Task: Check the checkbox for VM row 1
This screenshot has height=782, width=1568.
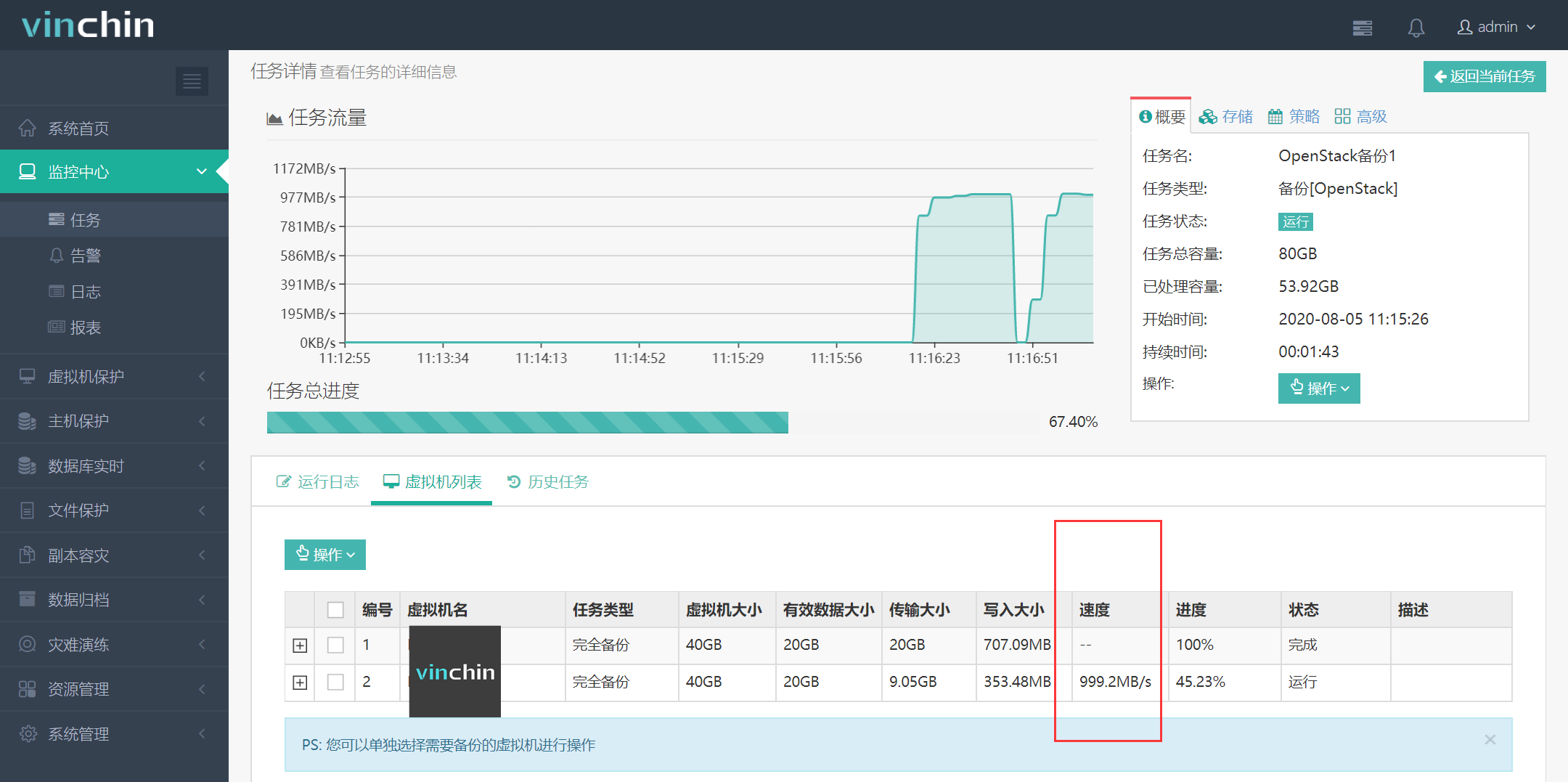Action: coord(335,645)
